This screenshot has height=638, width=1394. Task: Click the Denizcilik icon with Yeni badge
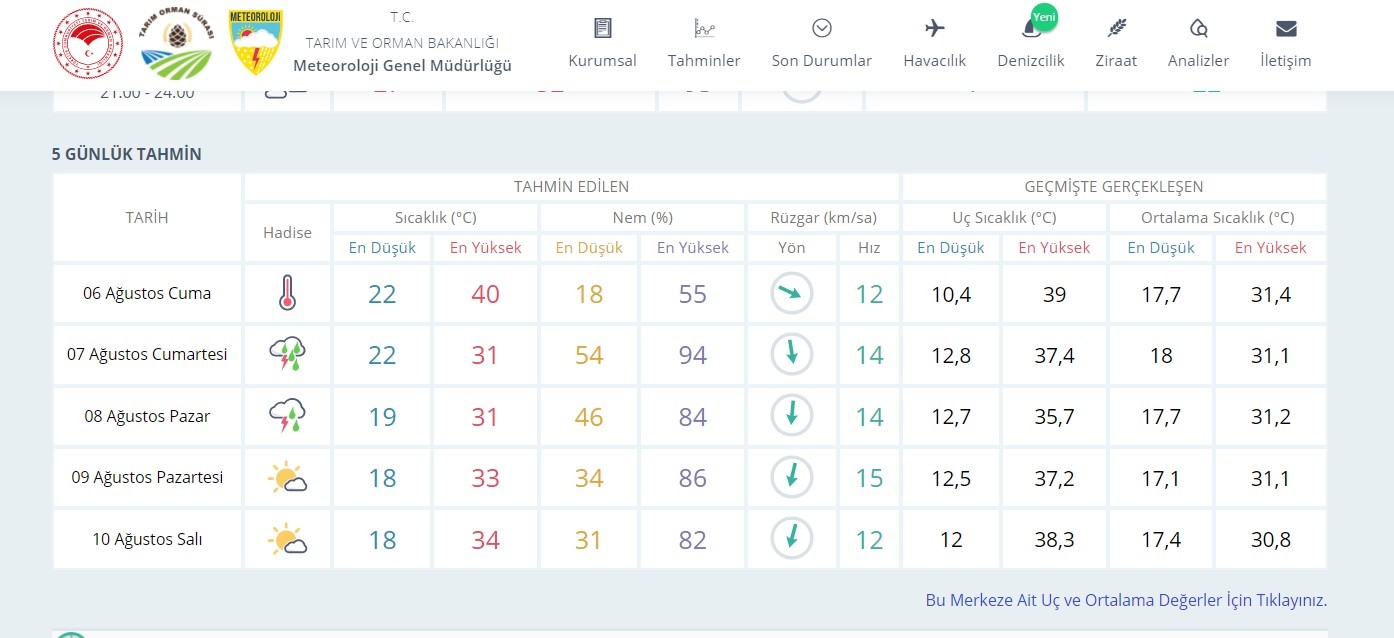pos(1030,28)
